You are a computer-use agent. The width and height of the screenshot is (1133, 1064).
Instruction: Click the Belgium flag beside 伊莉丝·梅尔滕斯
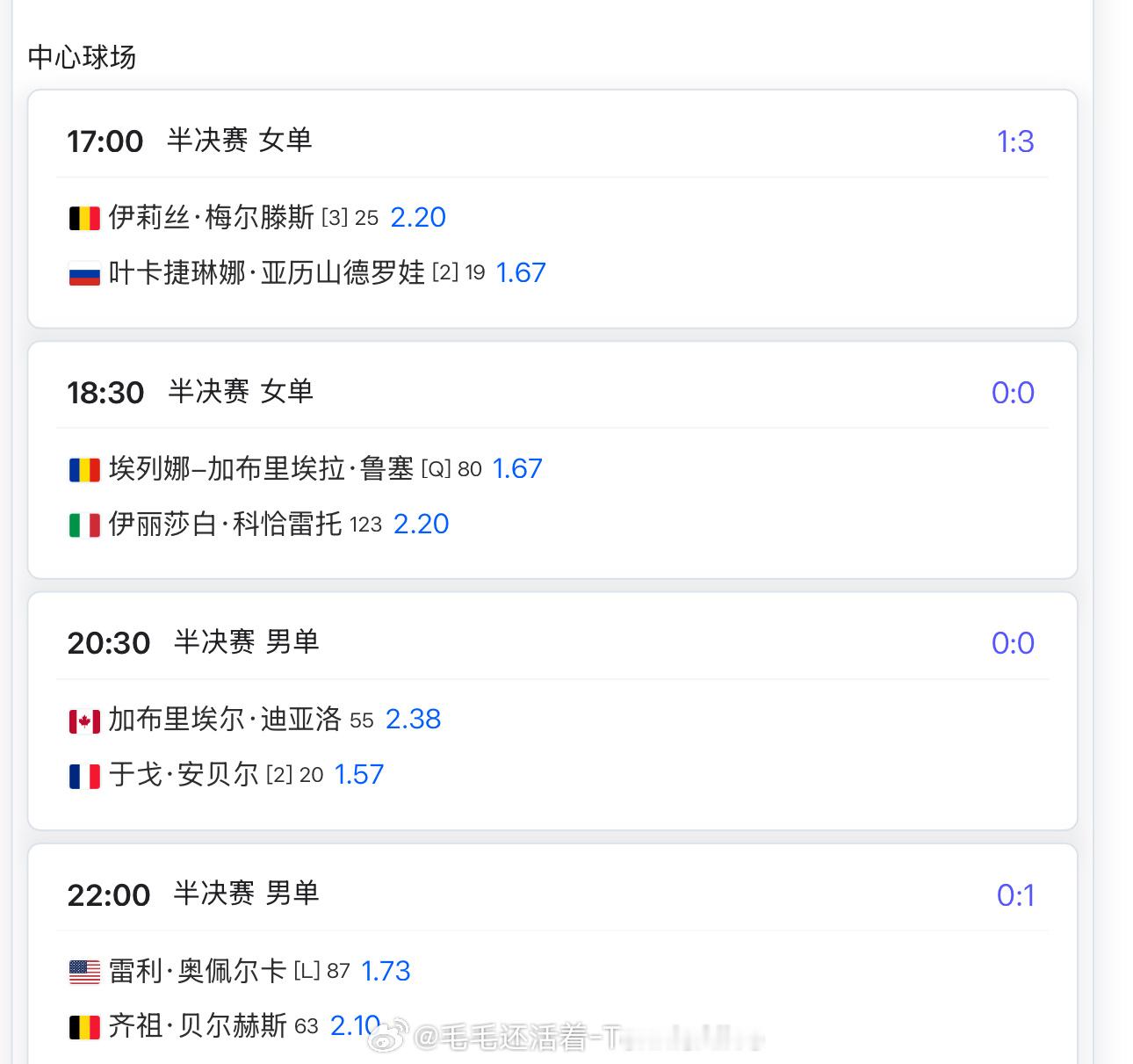point(84,218)
